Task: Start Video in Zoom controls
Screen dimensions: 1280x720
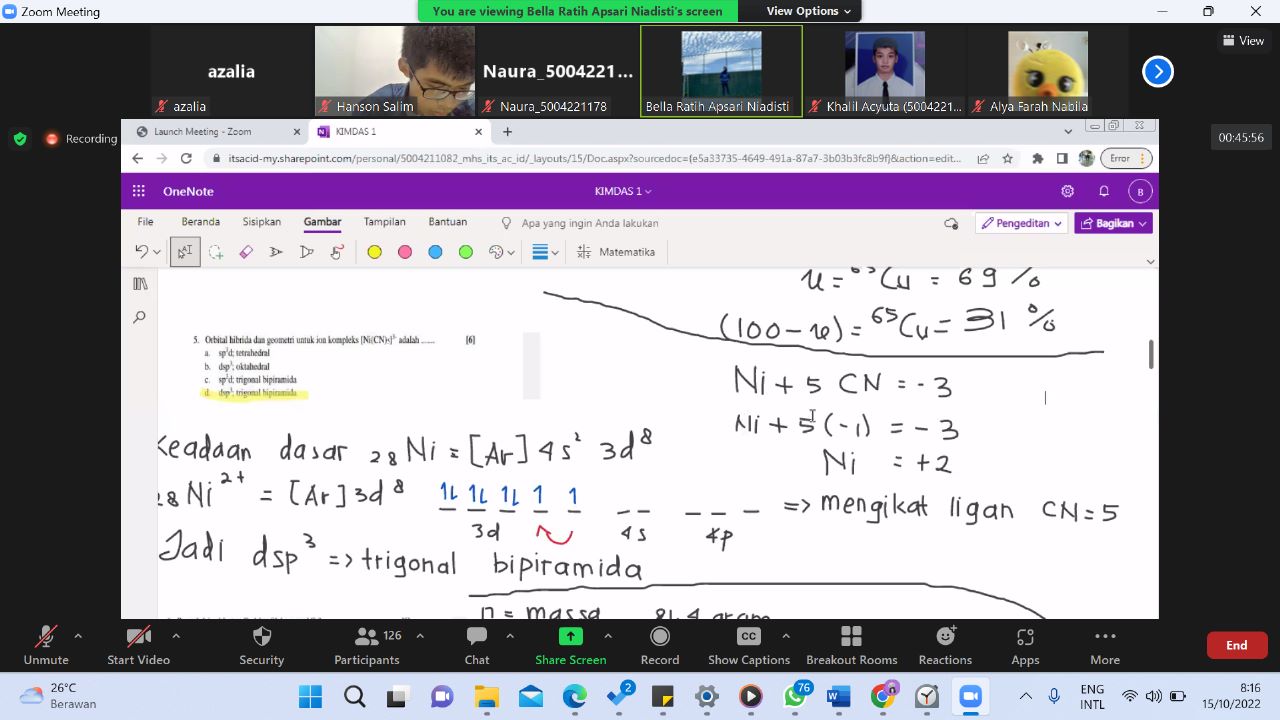Action: click(x=138, y=645)
